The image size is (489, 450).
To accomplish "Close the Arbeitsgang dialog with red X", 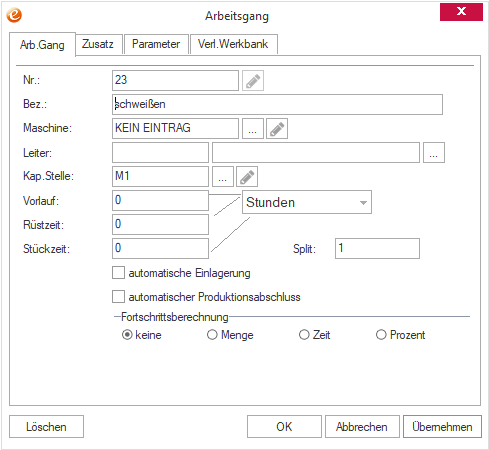I will tap(461, 12).
